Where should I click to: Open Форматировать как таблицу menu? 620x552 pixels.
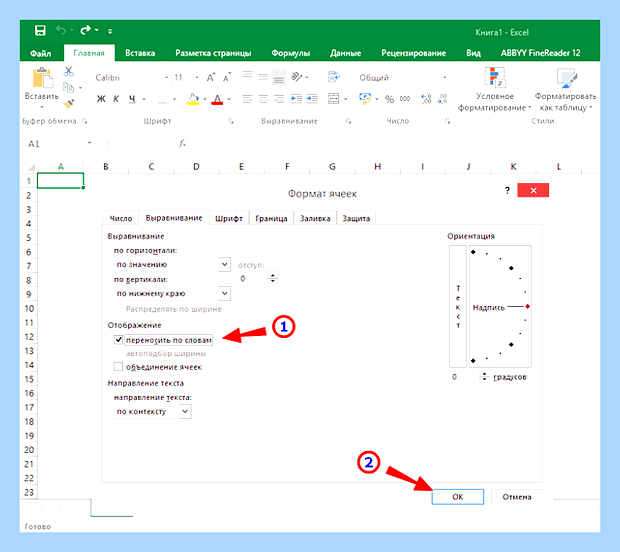point(565,89)
